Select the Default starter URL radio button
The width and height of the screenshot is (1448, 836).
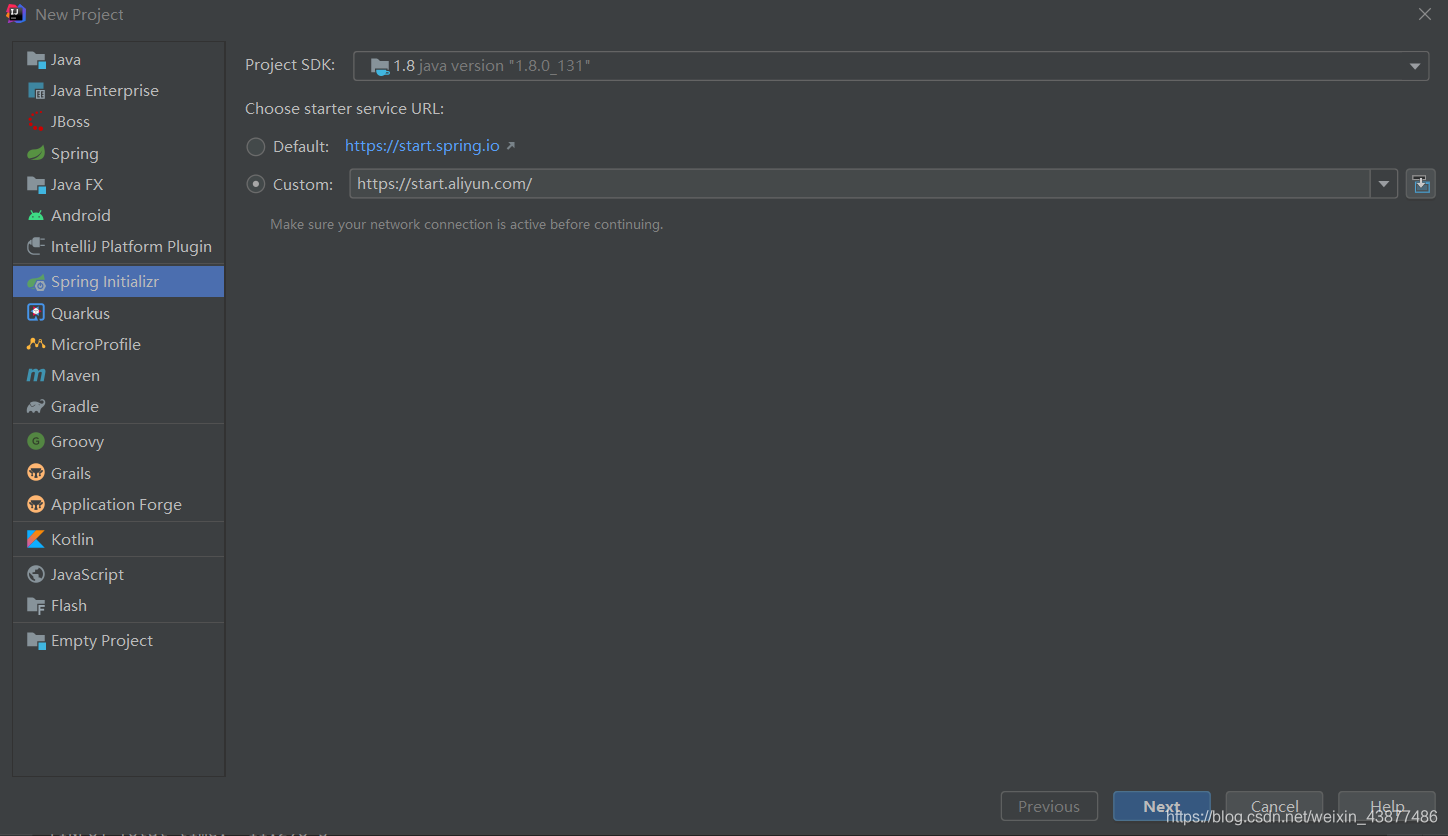click(x=256, y=147)
